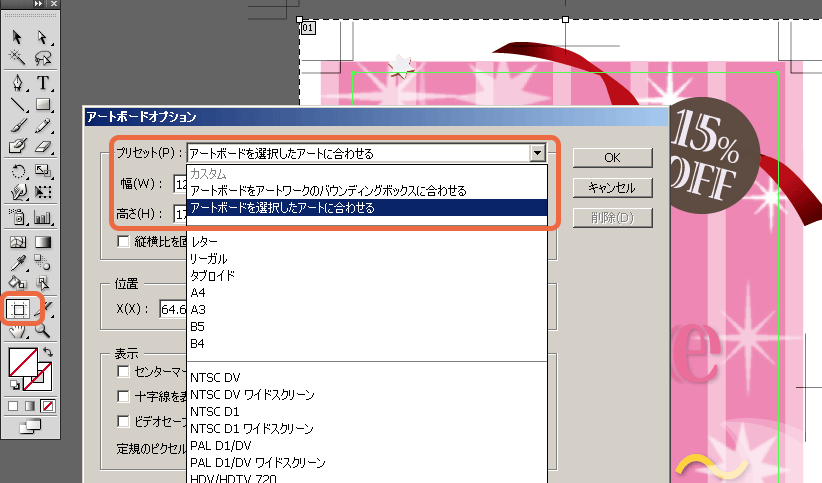Select the Column Graph tool
822x483 pixels.
click(42, 217)
